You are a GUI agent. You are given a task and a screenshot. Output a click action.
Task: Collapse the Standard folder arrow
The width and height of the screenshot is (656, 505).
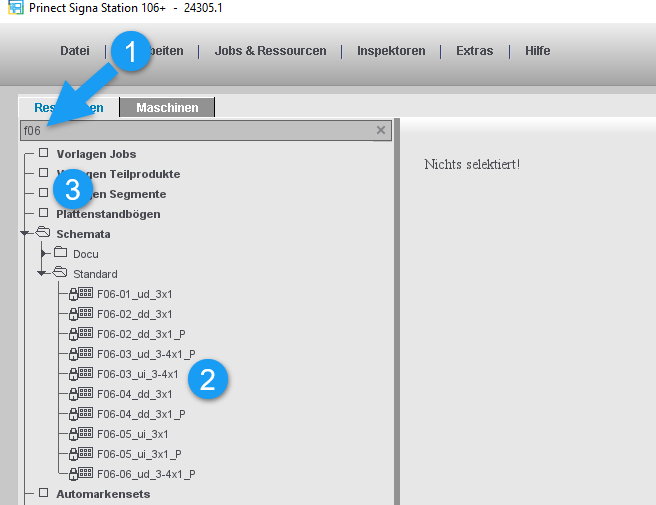pos(41,273)
